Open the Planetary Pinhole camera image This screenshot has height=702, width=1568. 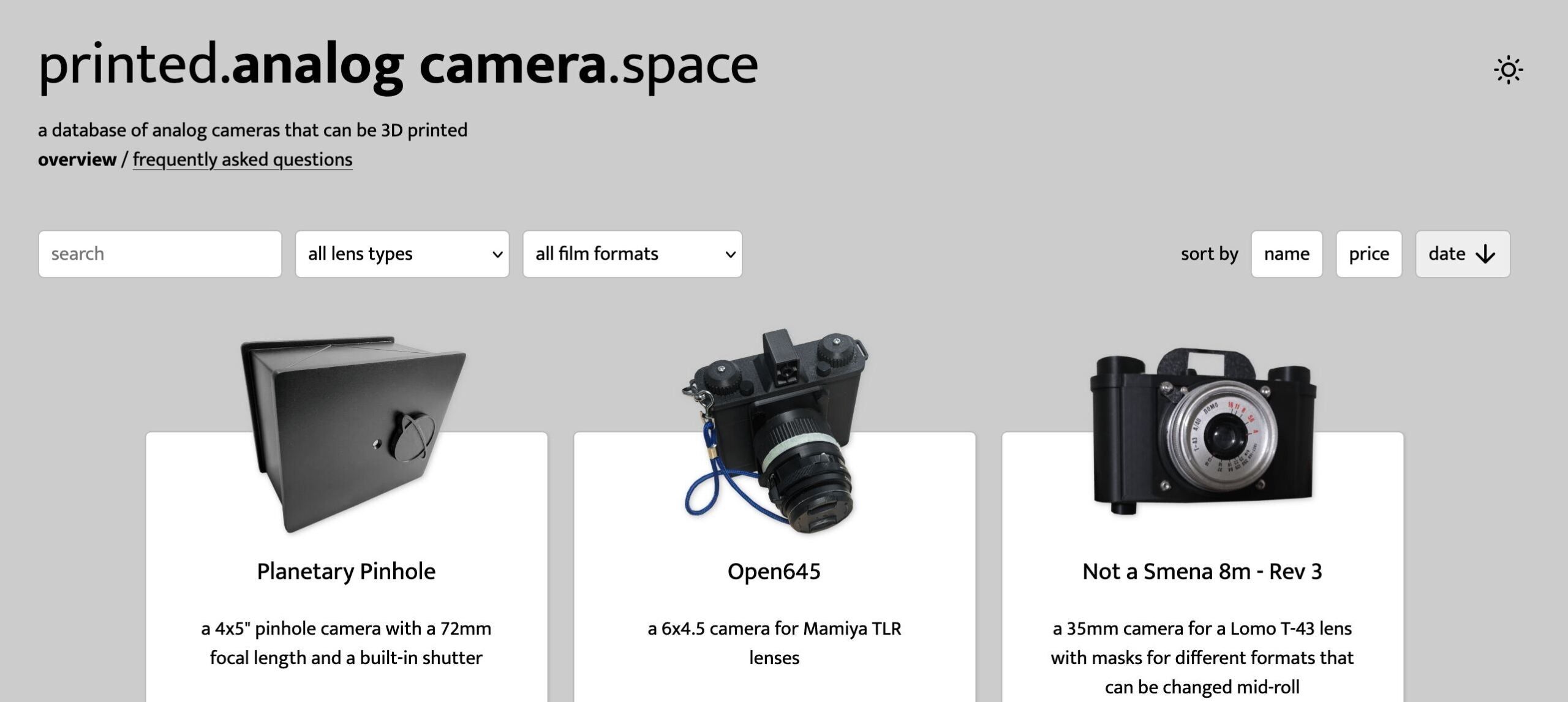point(353,434)
